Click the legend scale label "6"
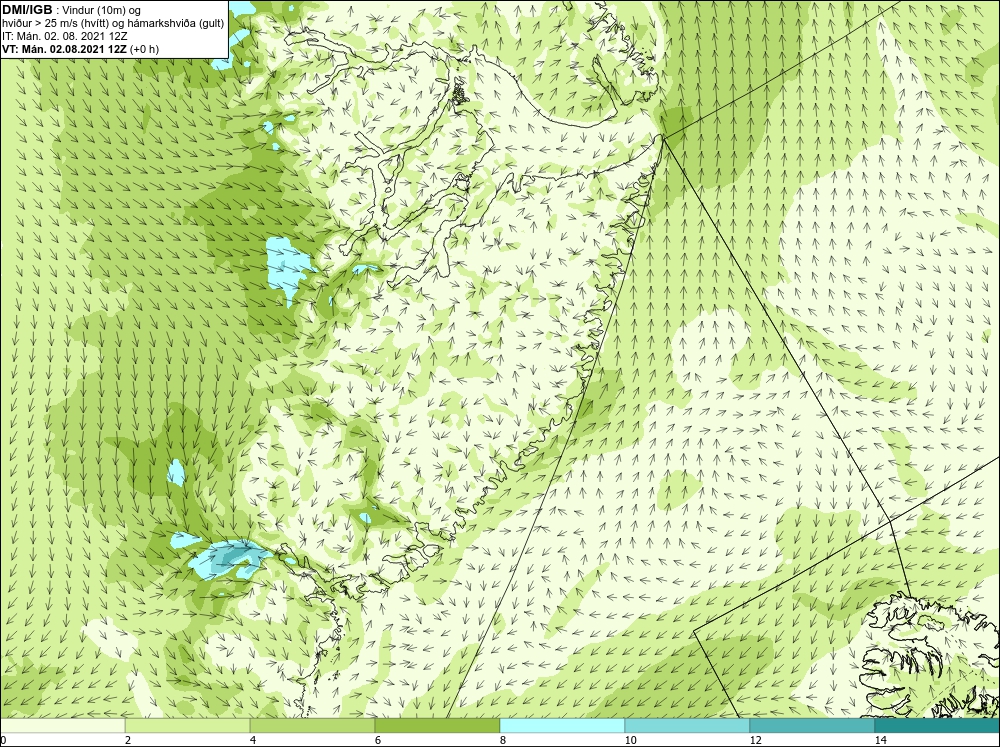Image resolution: width=1000 pixels, height=747 pixels. click(x=378, y=740)
